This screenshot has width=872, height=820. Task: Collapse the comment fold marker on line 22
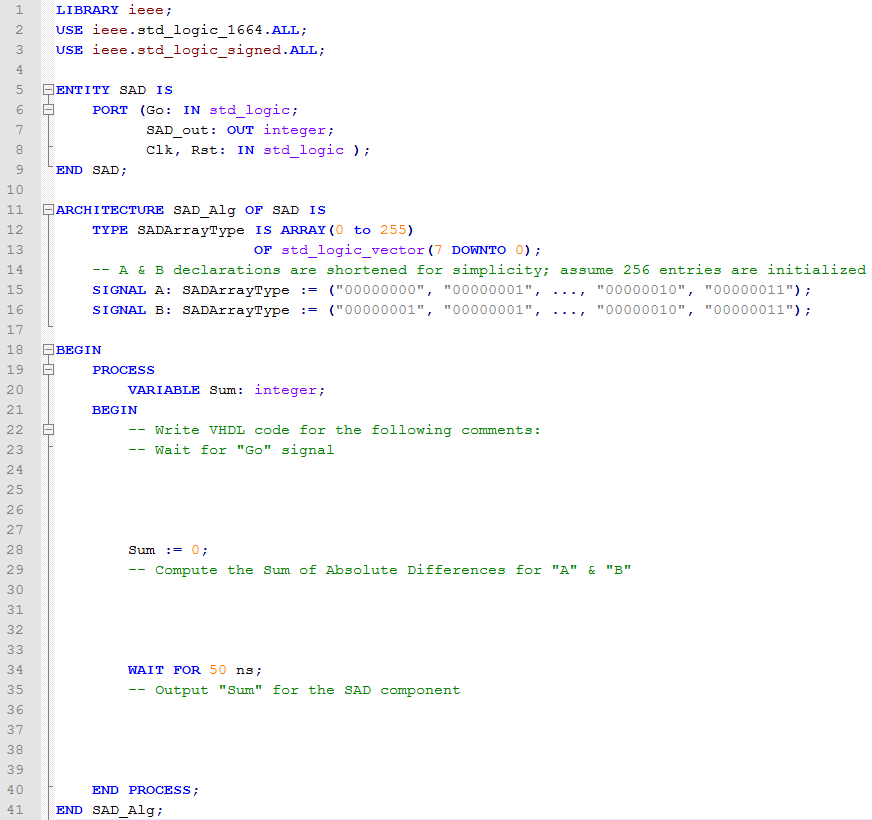pyautogui.click(x=47, y=430)
